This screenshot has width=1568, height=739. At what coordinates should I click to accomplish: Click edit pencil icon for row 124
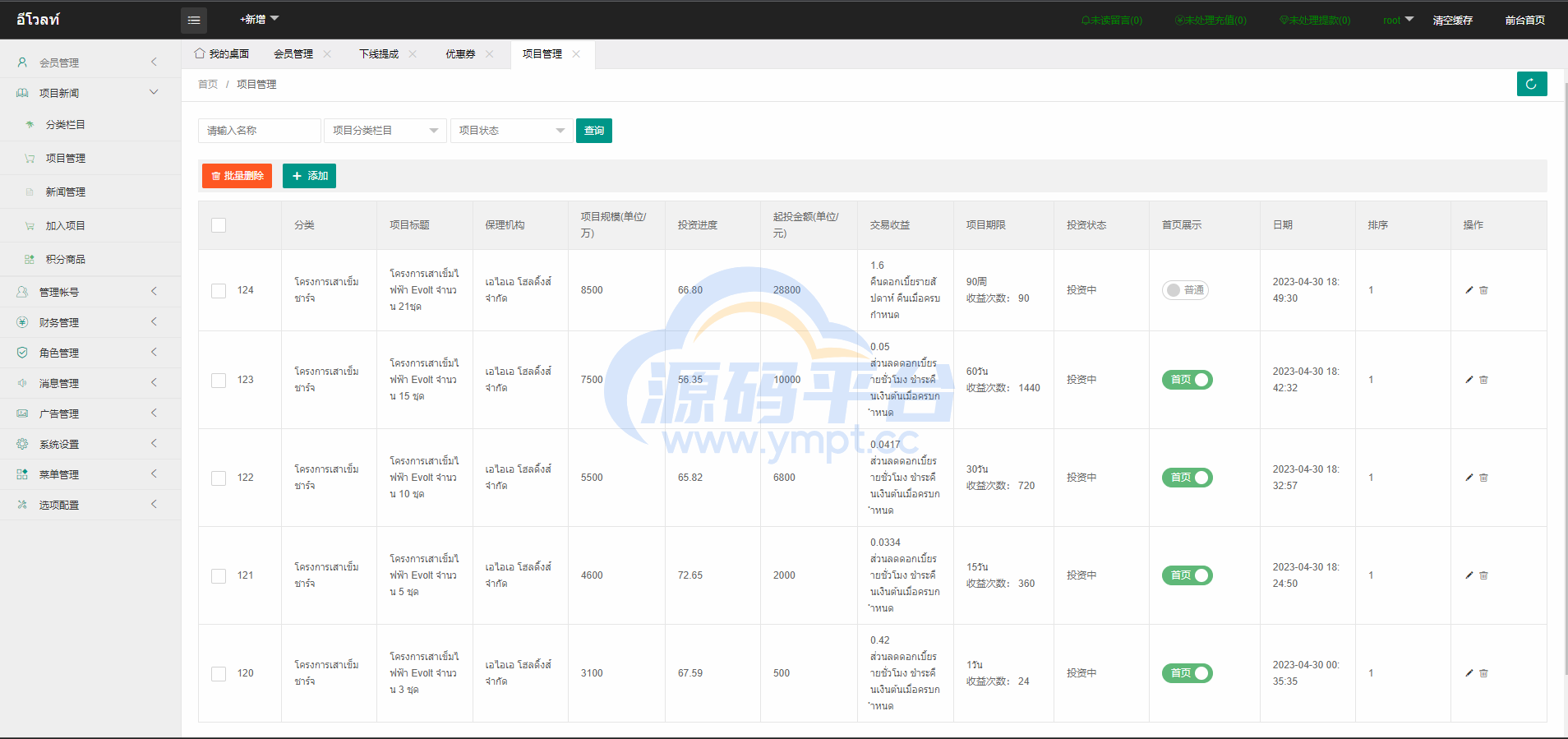point(1469,290)
